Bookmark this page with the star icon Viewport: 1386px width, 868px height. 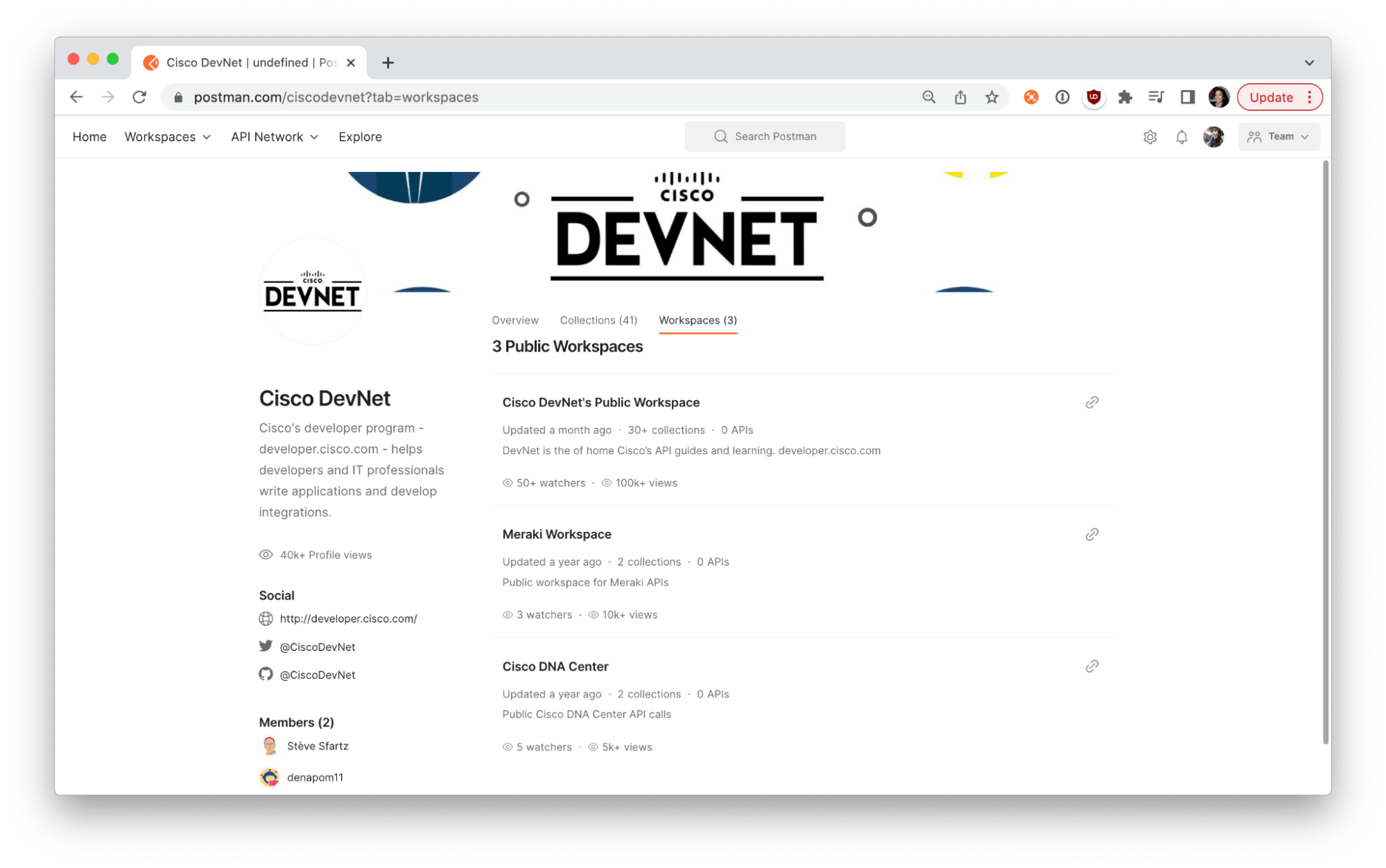coord(992,97)
